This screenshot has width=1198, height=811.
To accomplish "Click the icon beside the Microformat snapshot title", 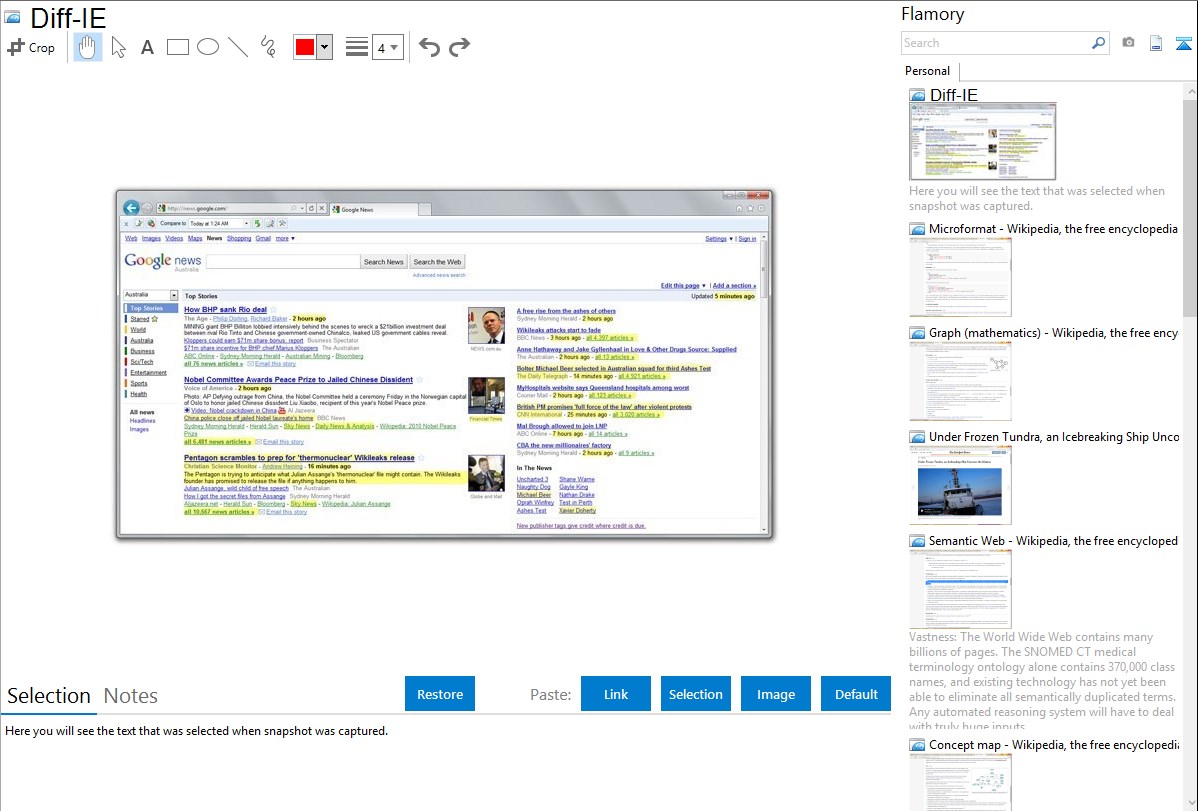I will click(x=917, y=229).
